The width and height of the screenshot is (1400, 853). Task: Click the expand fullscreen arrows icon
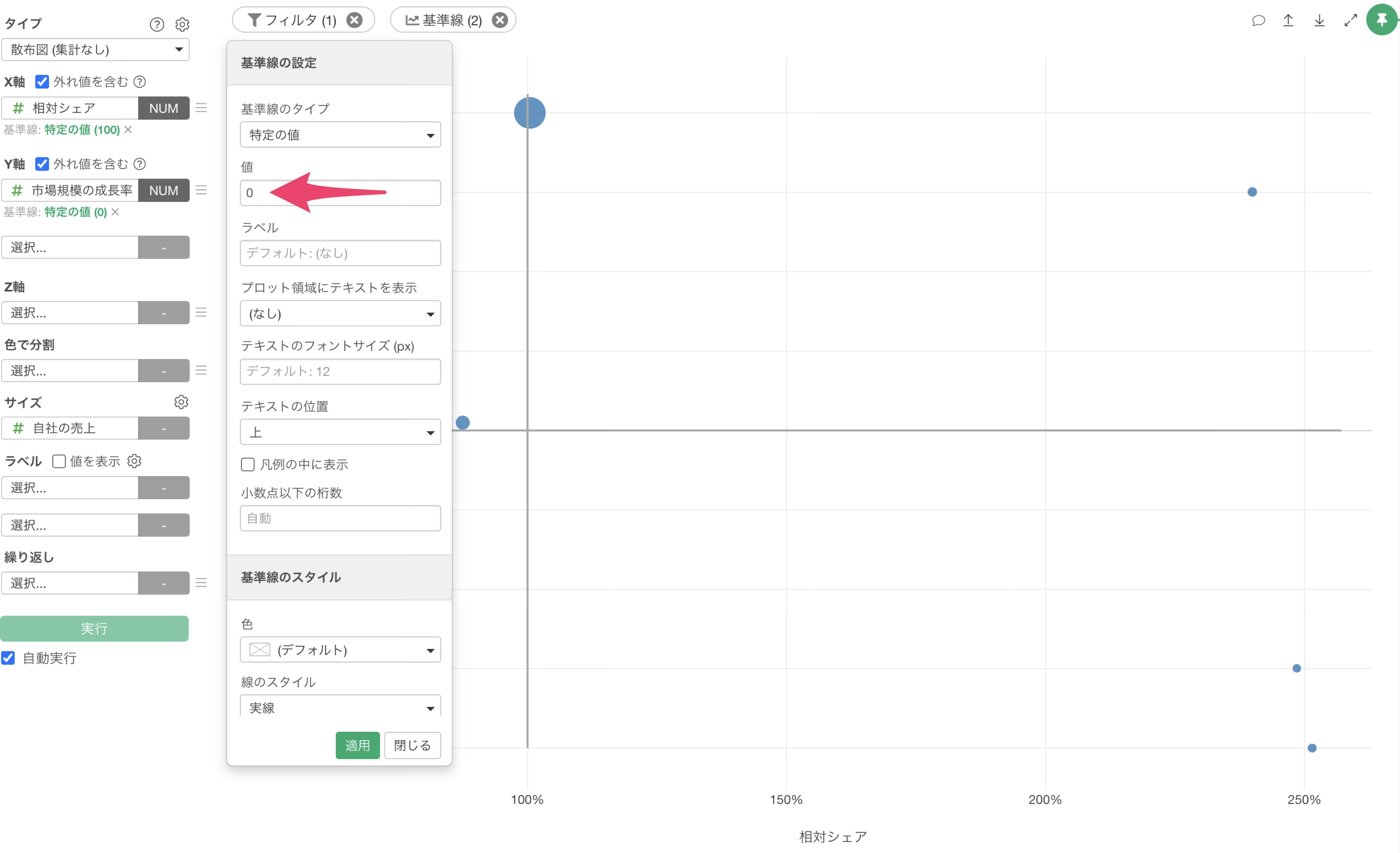(1351, 21)
